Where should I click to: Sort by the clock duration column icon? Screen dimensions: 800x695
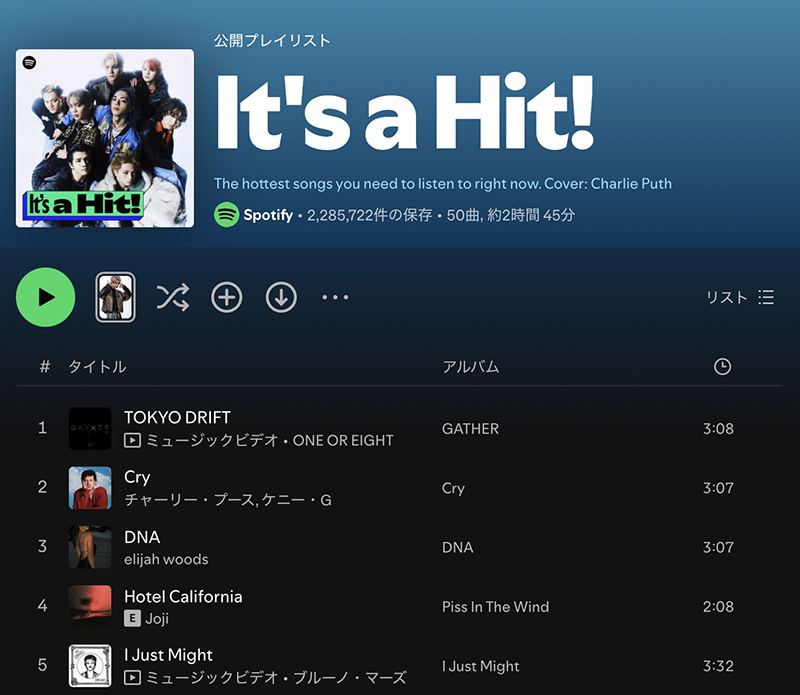point(722,367)
